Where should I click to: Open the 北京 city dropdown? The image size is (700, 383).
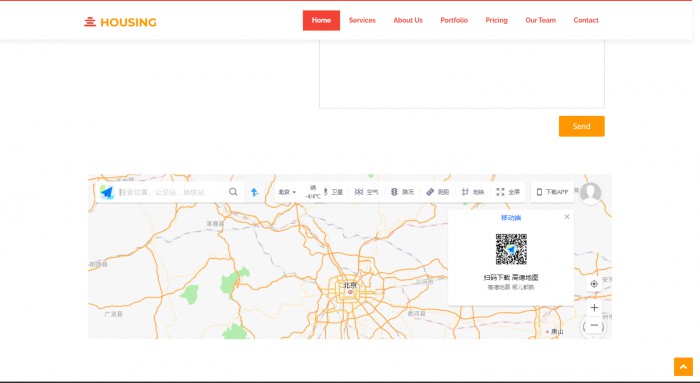coord(287,192)
